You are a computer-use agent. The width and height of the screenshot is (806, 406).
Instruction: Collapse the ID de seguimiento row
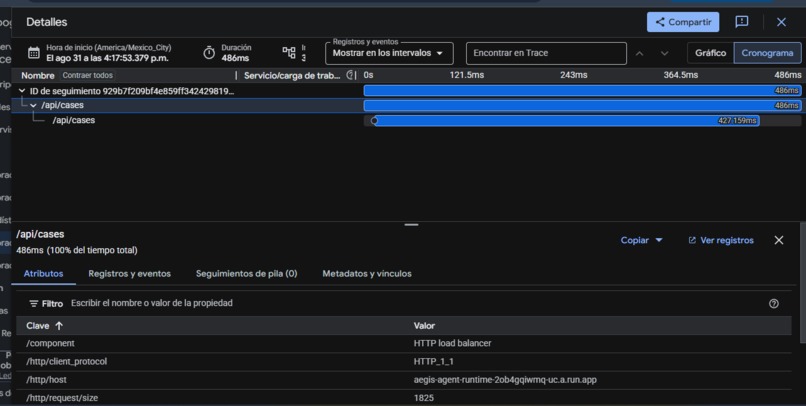[x=22, y=91]
